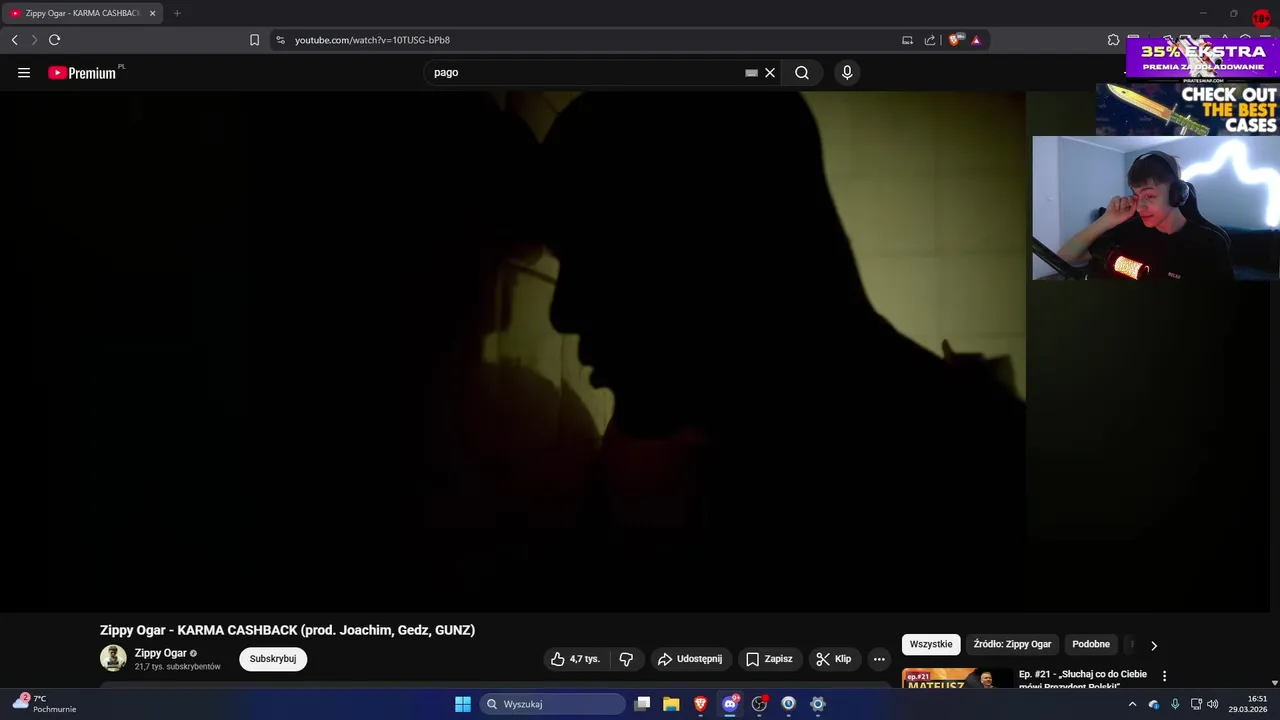Open the YouTube guide hamburger menu
Viewport: 1280px width, 720px height.
tap(24, 72)
